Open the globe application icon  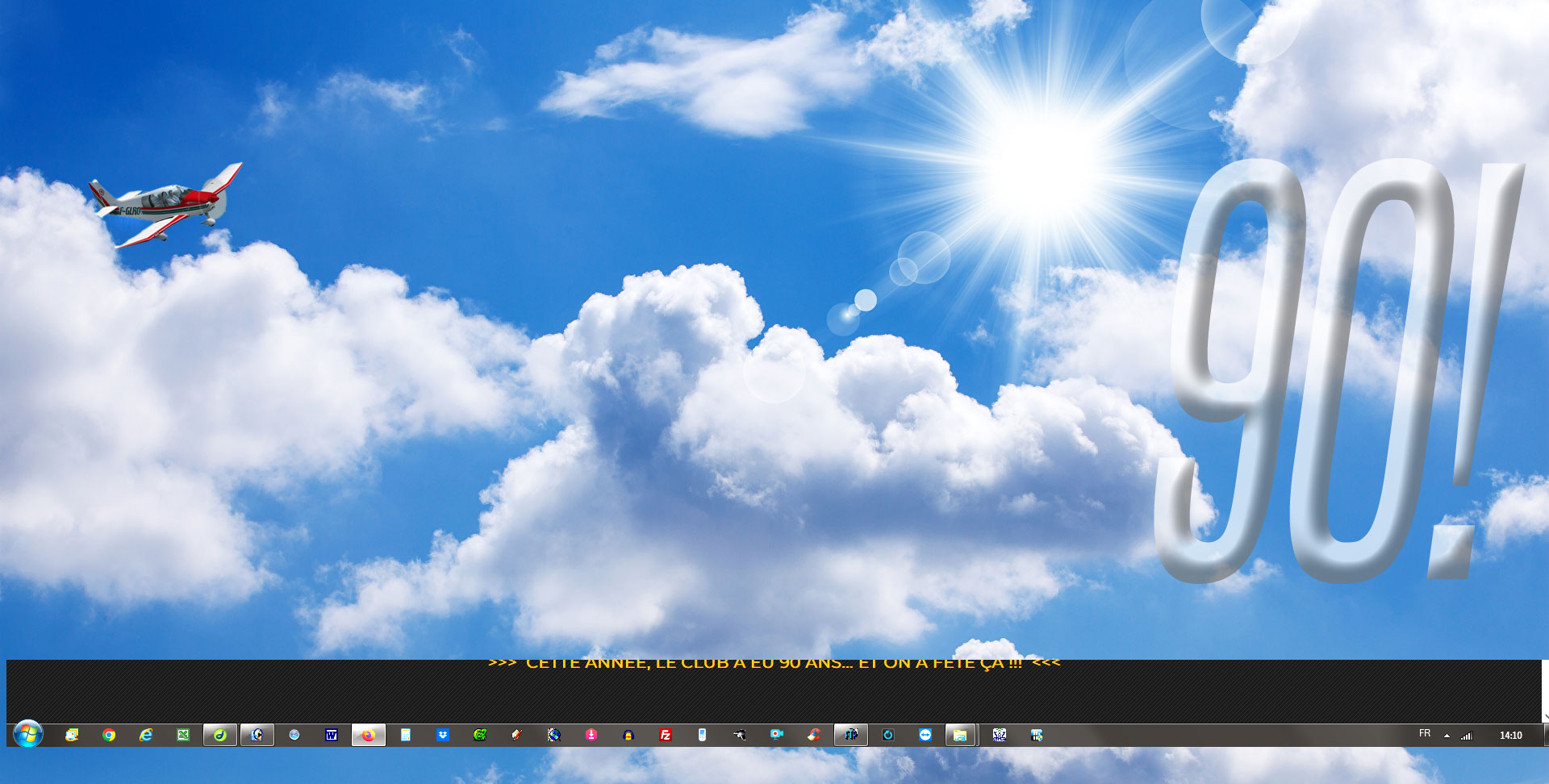point(554,735)
